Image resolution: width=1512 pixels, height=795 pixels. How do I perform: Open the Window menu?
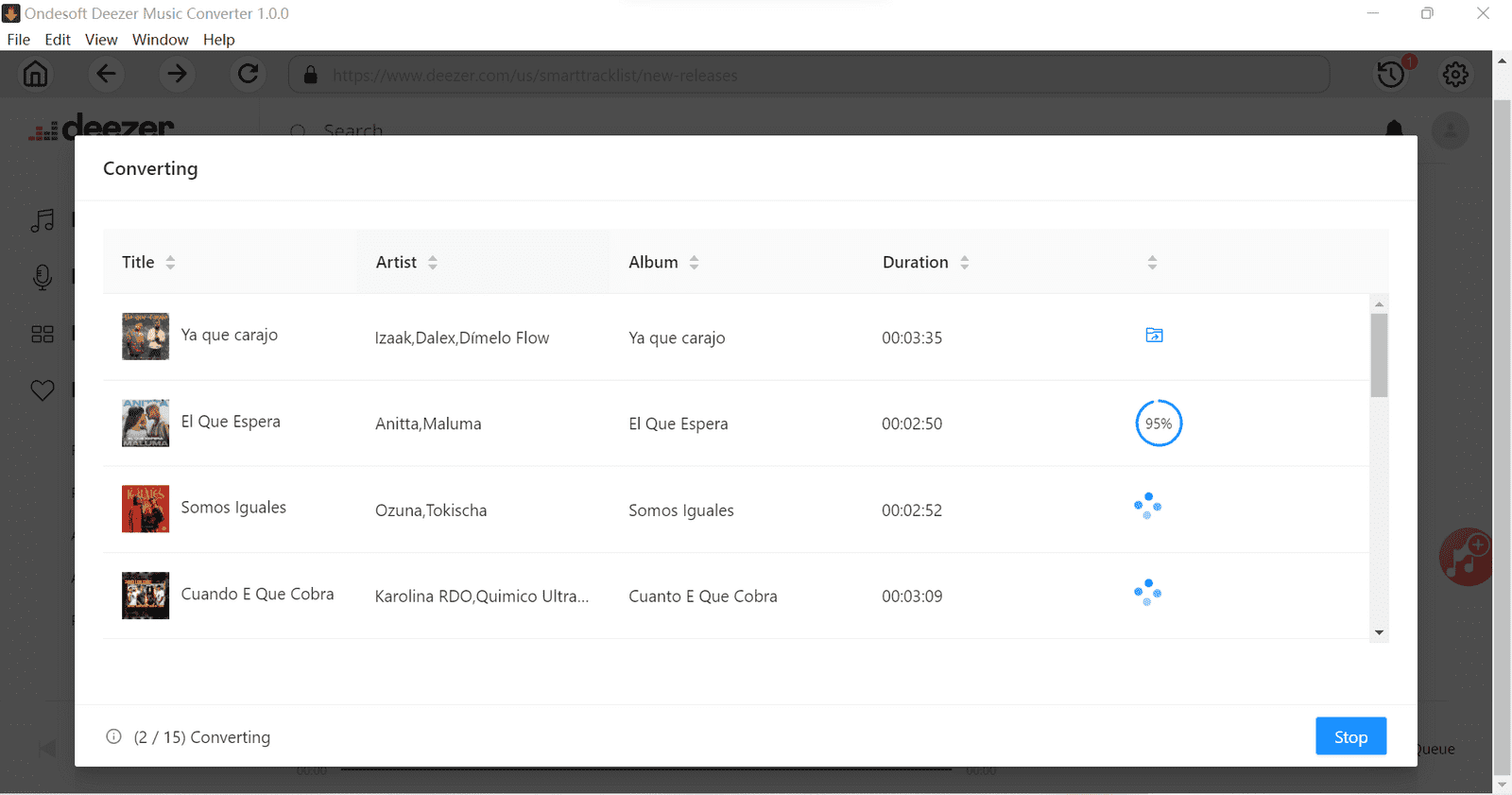pyautogui.click(x=161, y=40)
